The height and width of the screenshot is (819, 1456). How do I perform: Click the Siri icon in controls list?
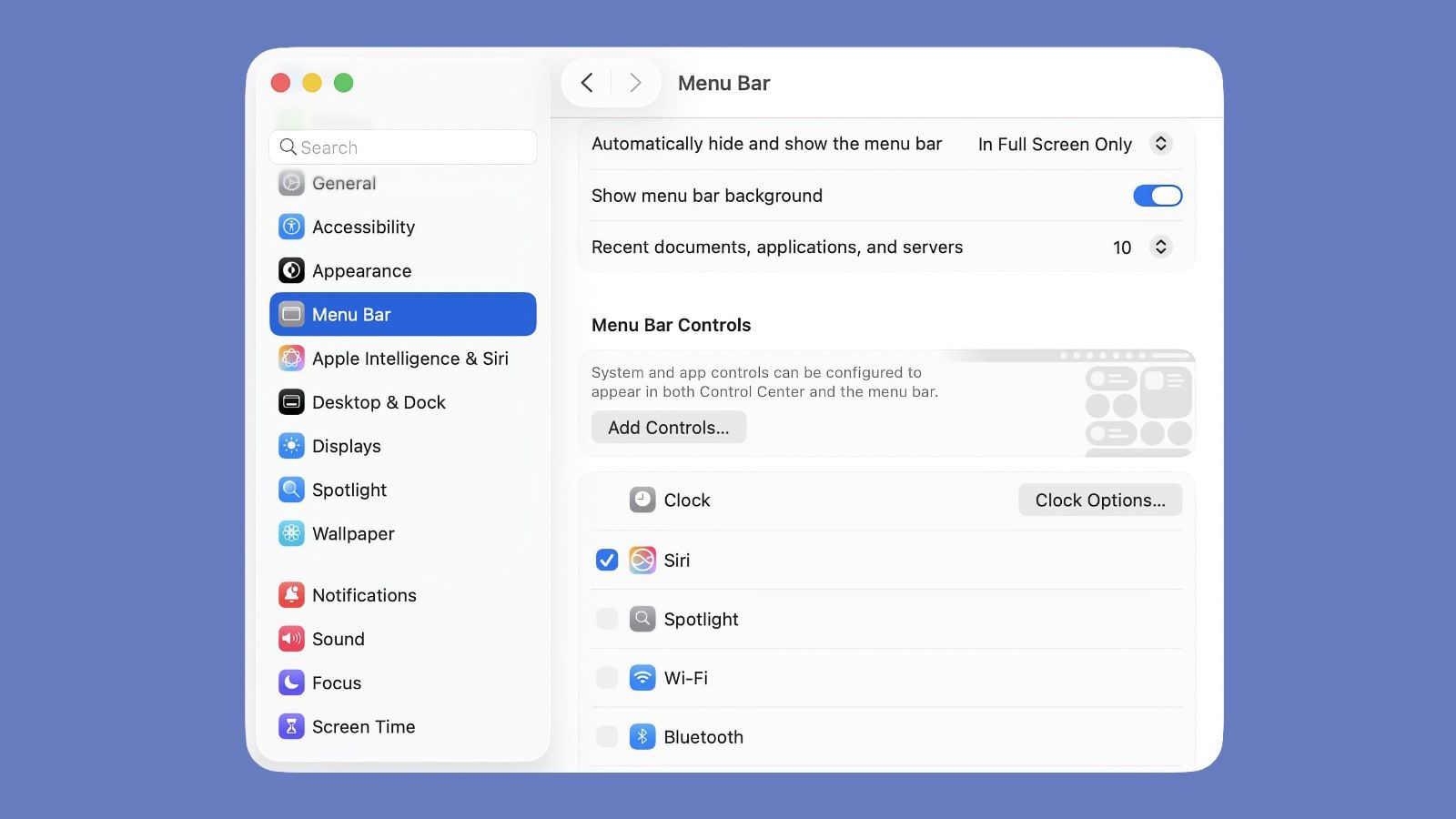click(x=642, y=560)
